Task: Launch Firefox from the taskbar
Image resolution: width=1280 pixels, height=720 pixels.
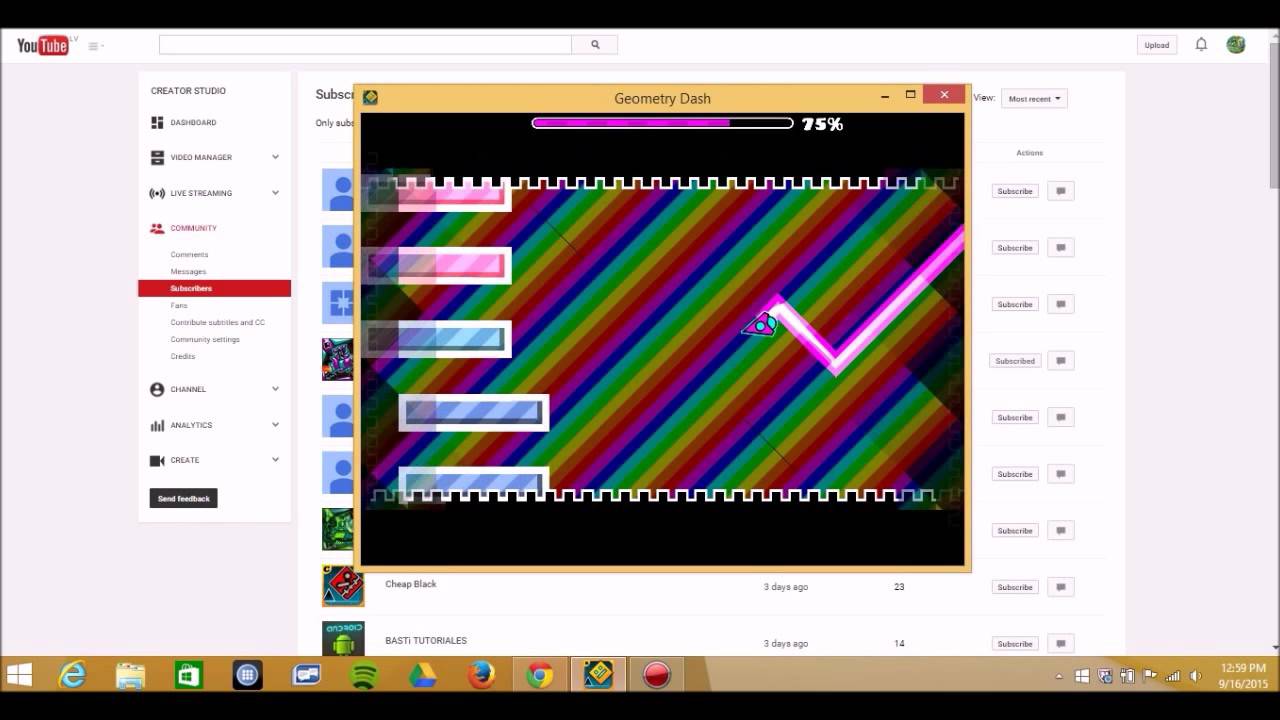Action: pos(481,676)
